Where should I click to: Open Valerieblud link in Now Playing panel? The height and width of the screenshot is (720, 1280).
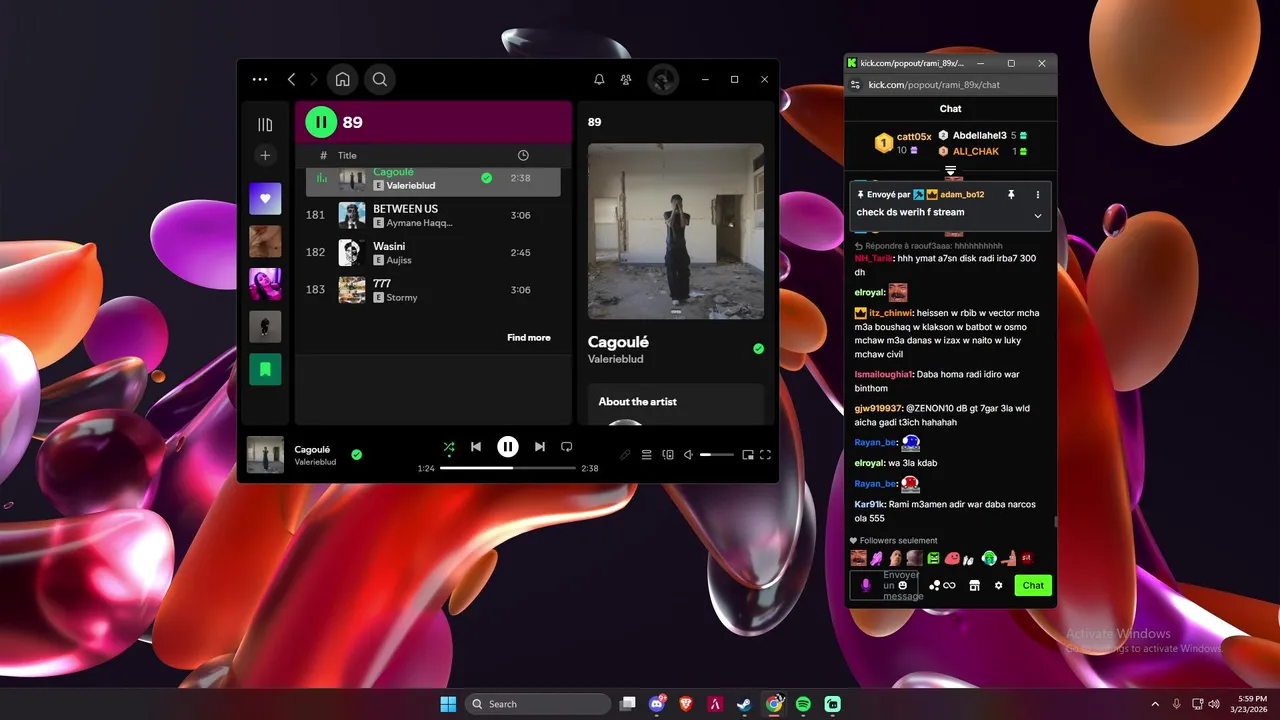[x=615, y=359]
